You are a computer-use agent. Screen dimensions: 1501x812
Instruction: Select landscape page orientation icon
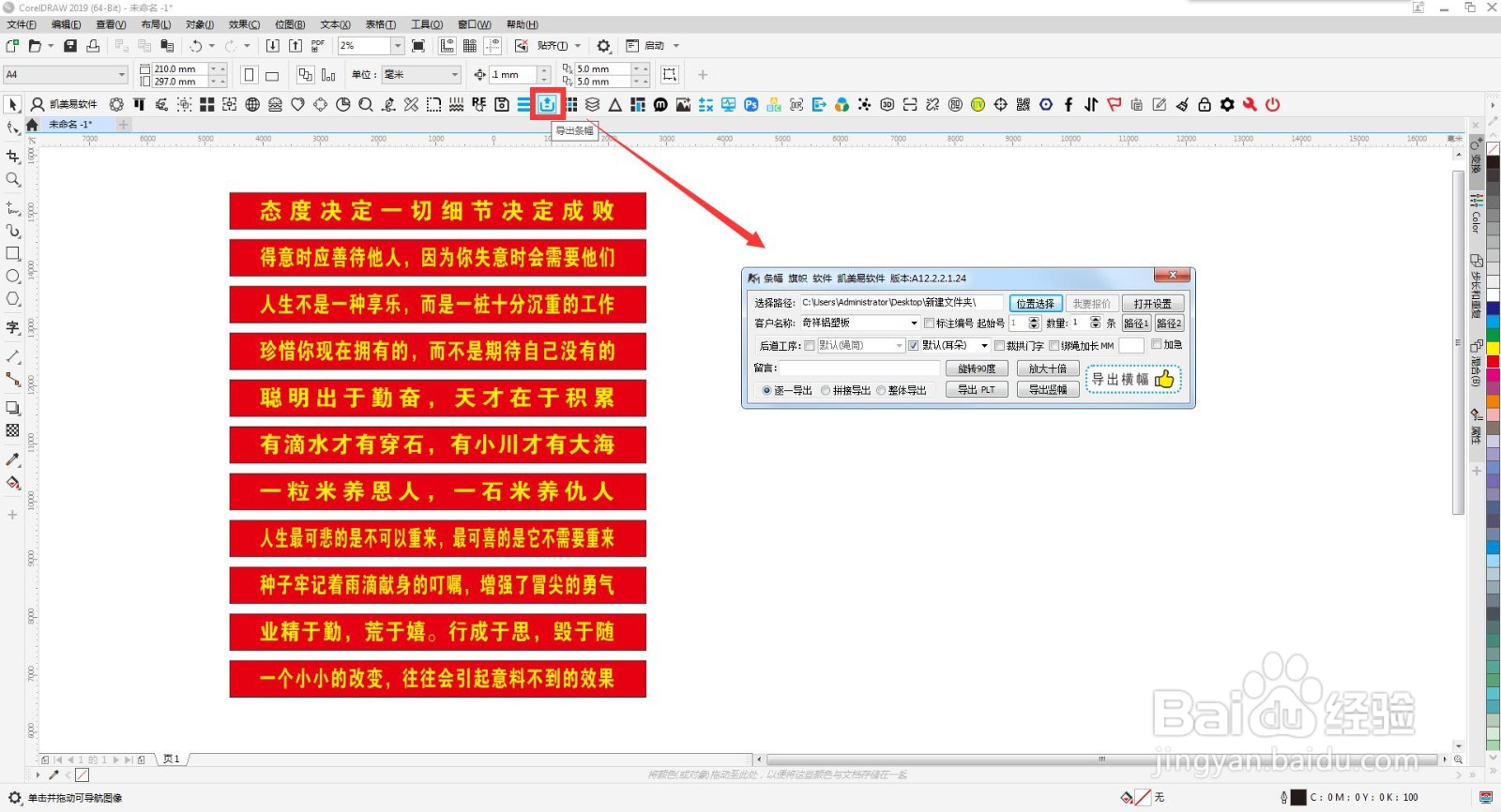point(272,76)
